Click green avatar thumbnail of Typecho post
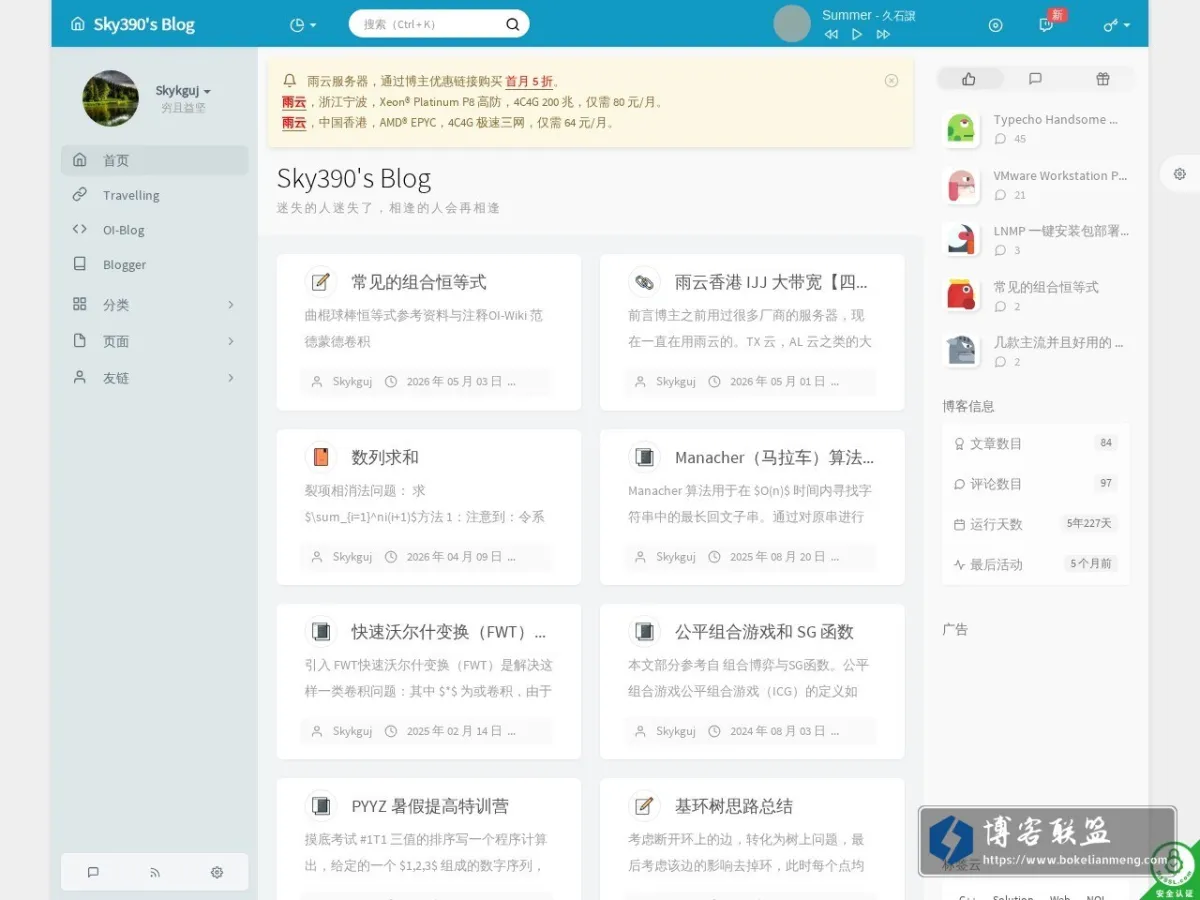This screenshot has width=1200, height=900. click(x=961, y=129)
